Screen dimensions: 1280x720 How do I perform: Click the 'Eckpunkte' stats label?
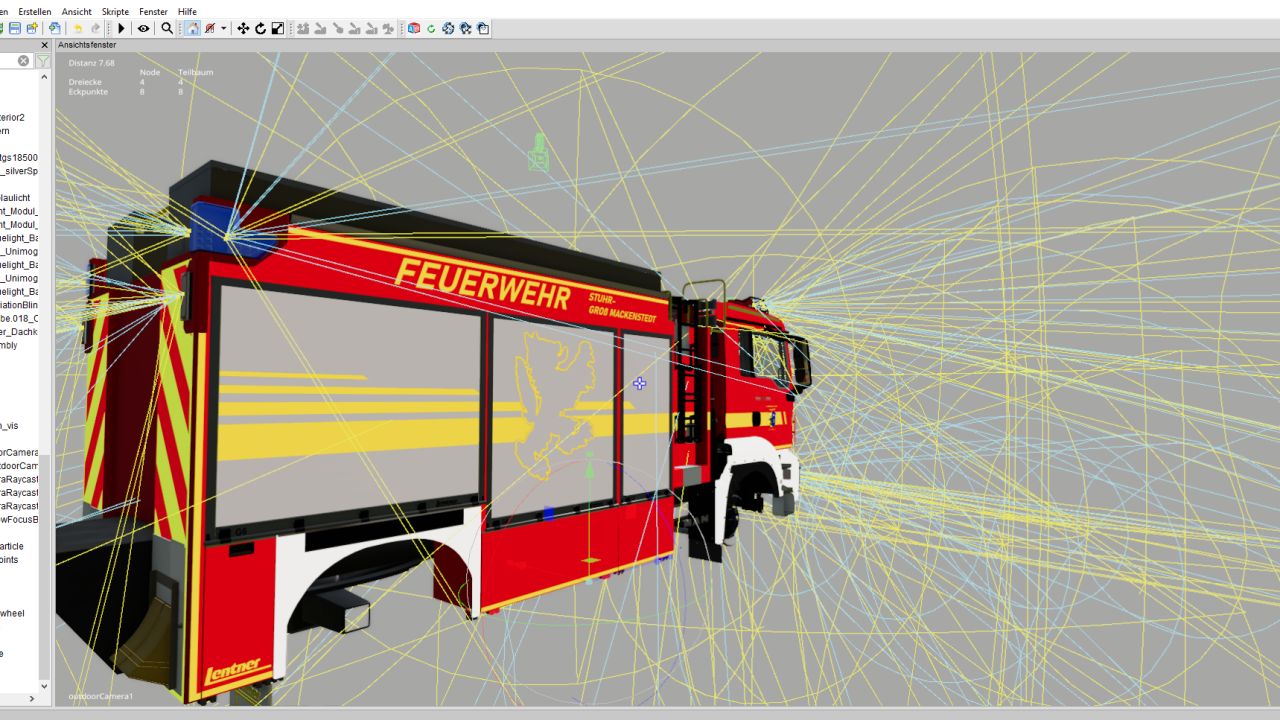click(88, 92)
